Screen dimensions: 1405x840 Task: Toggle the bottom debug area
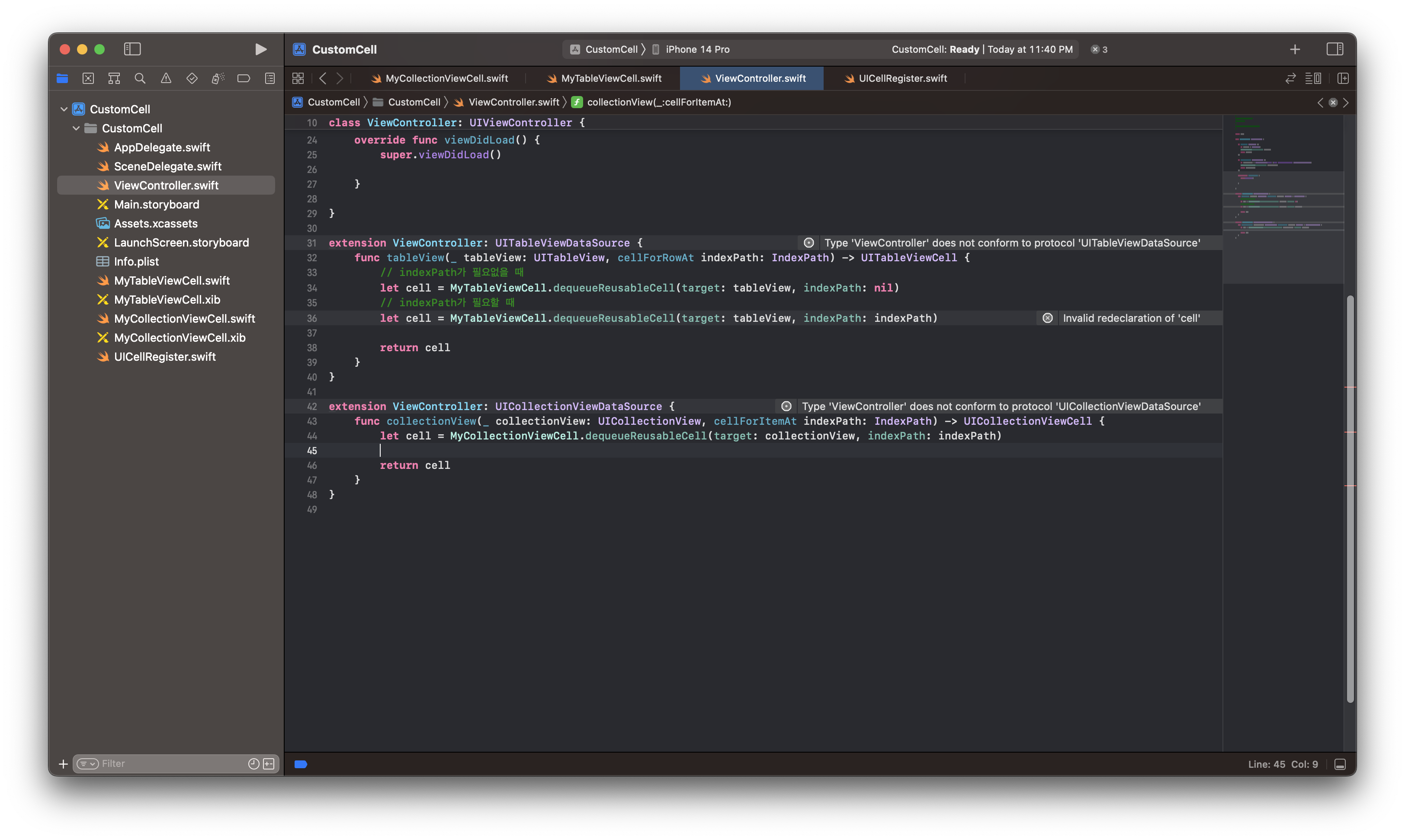1339,764
